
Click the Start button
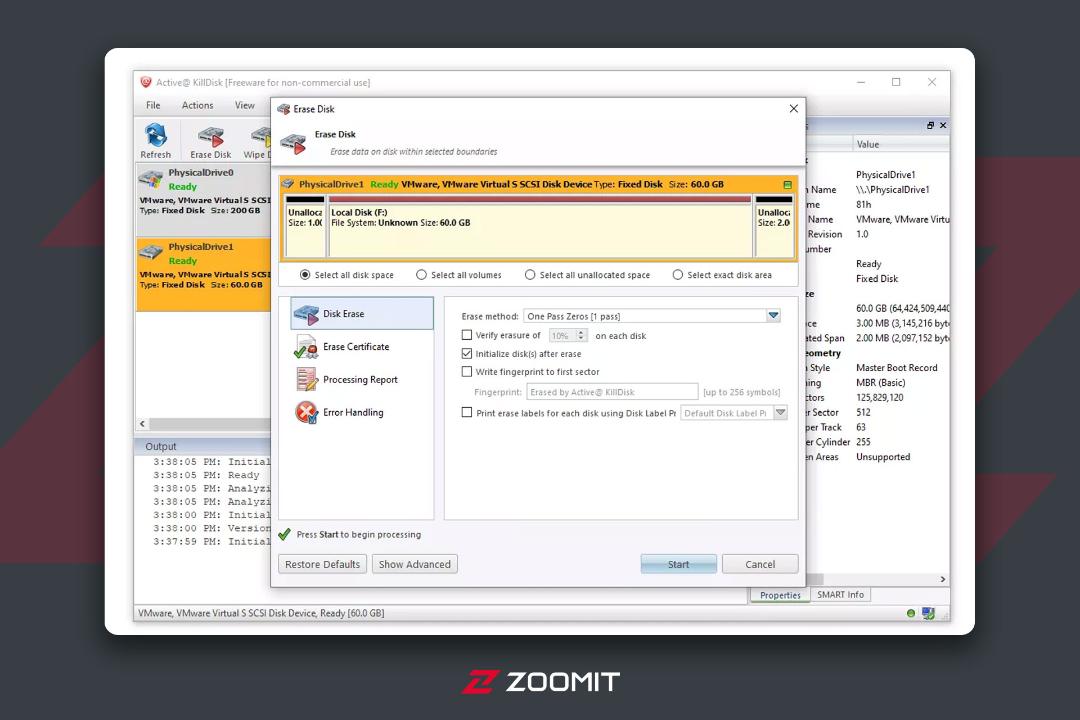coord(678,564)
